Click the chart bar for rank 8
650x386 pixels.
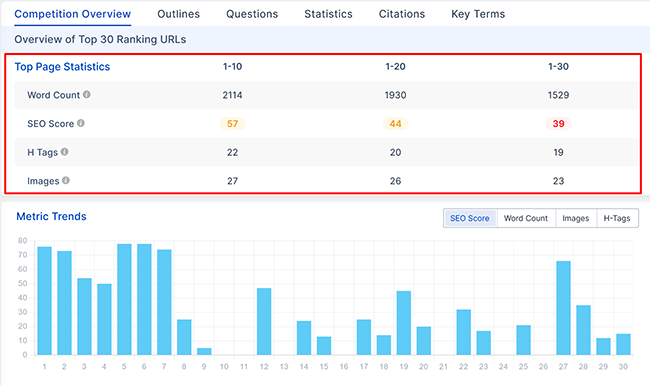click(184, 337)
